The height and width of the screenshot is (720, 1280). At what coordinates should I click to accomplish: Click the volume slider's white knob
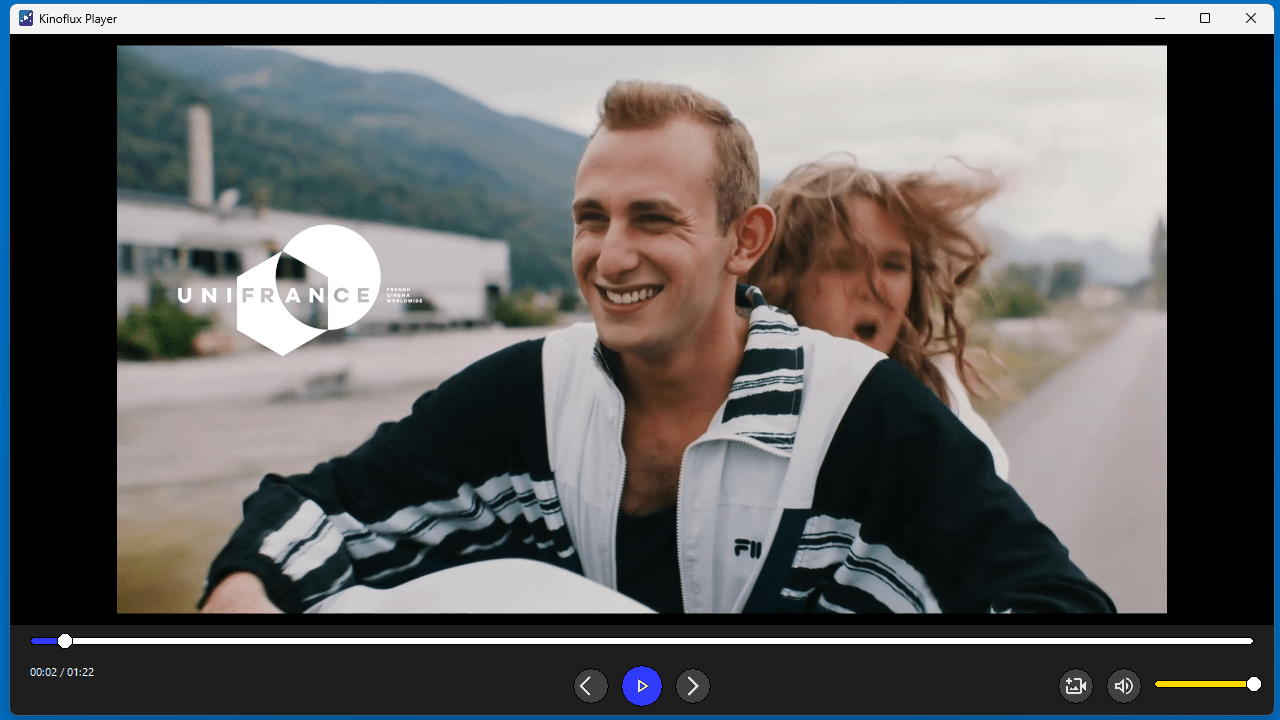1253,684
